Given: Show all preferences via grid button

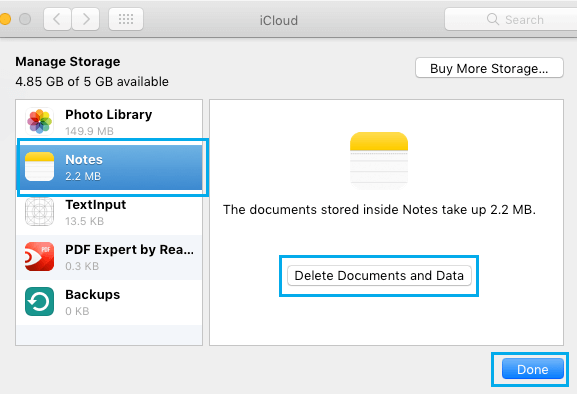Looking at the screenshot, I should coord(126,19).
